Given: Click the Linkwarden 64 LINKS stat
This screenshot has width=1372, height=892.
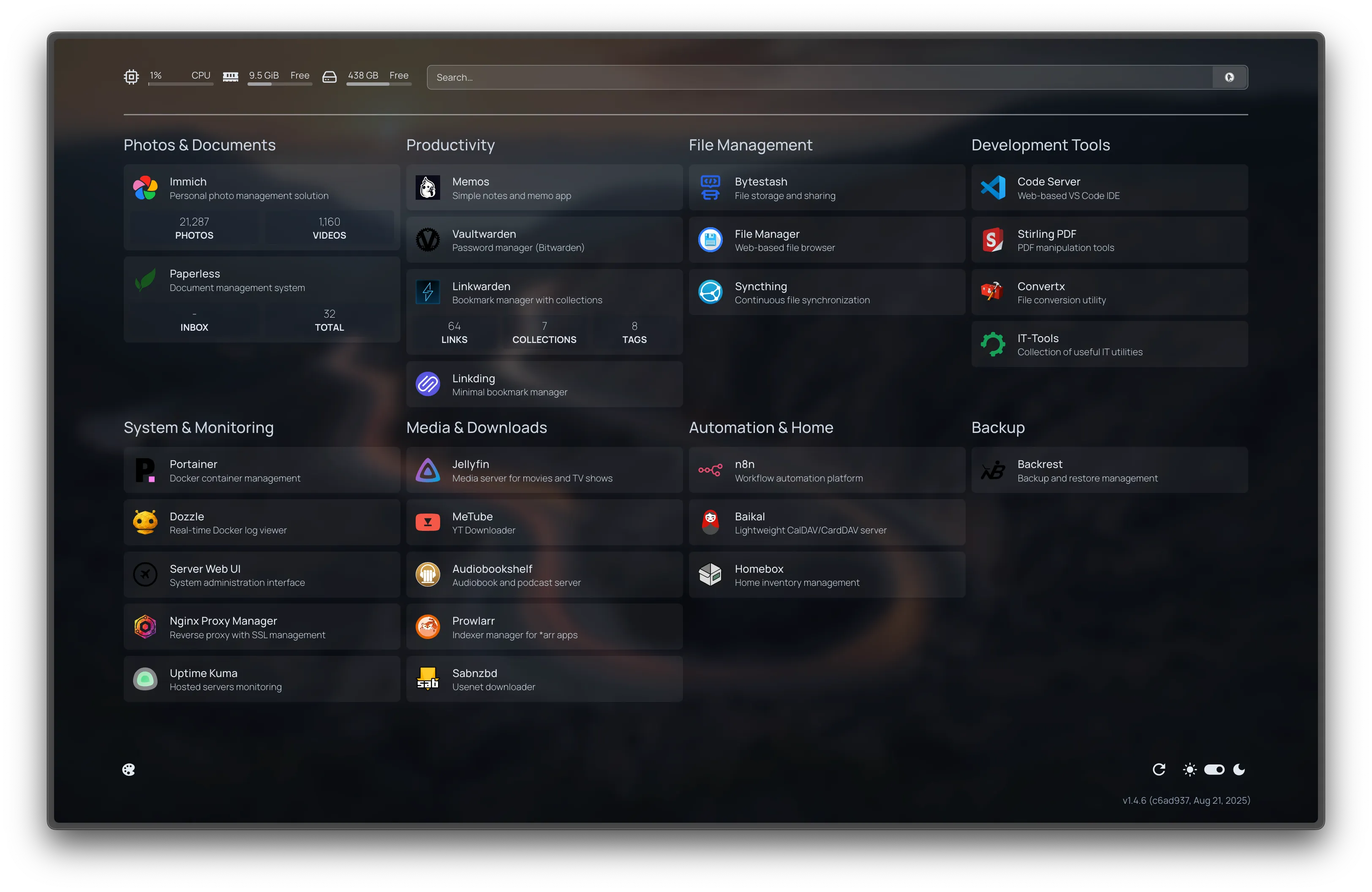Looking at the screenshot, I should pos(454,332).
